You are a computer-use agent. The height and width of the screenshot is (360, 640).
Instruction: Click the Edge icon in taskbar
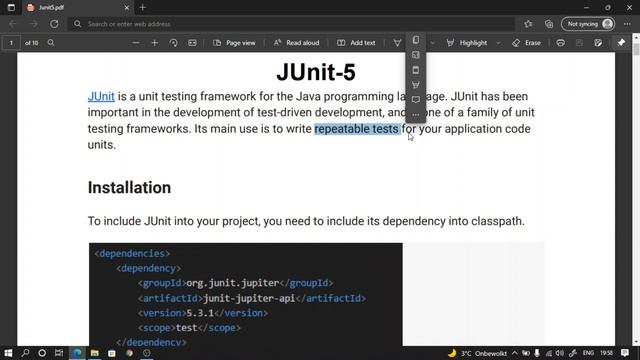tap(77, 353)
